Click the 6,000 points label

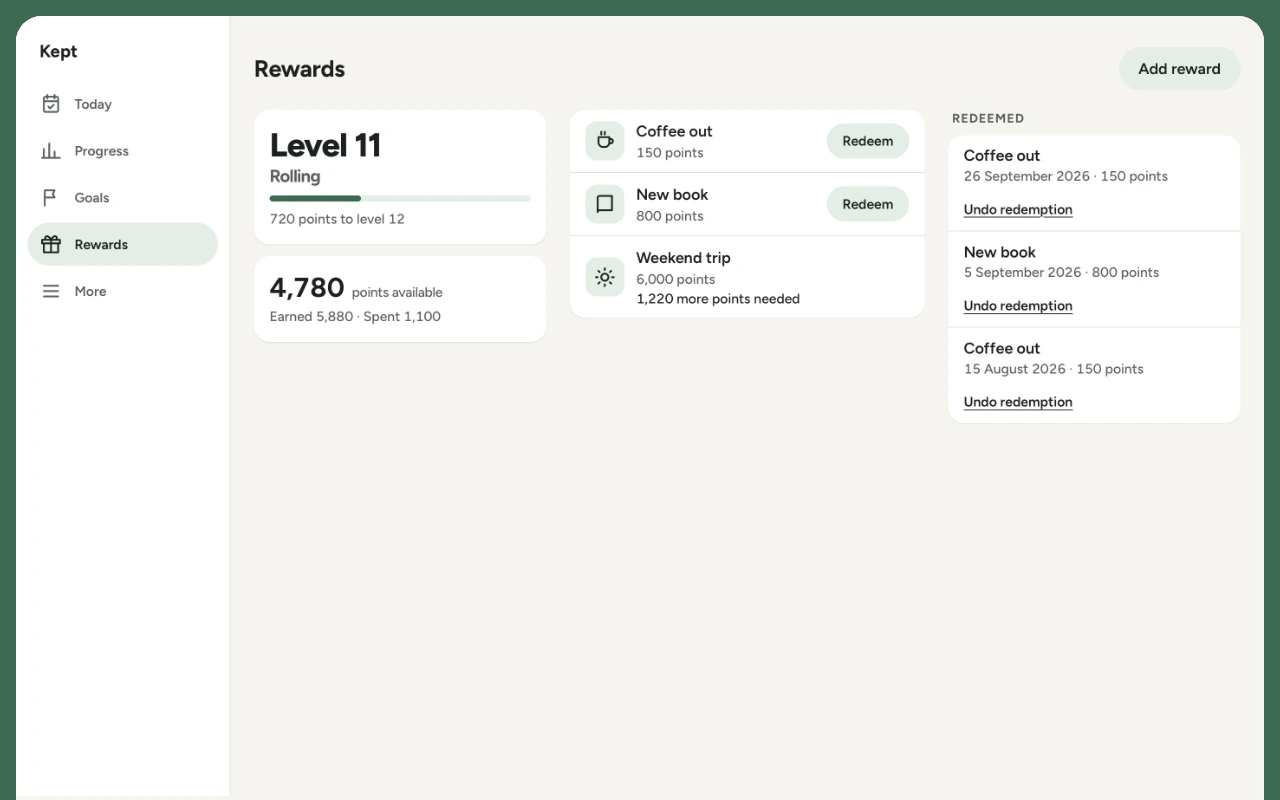pos(676,279)
